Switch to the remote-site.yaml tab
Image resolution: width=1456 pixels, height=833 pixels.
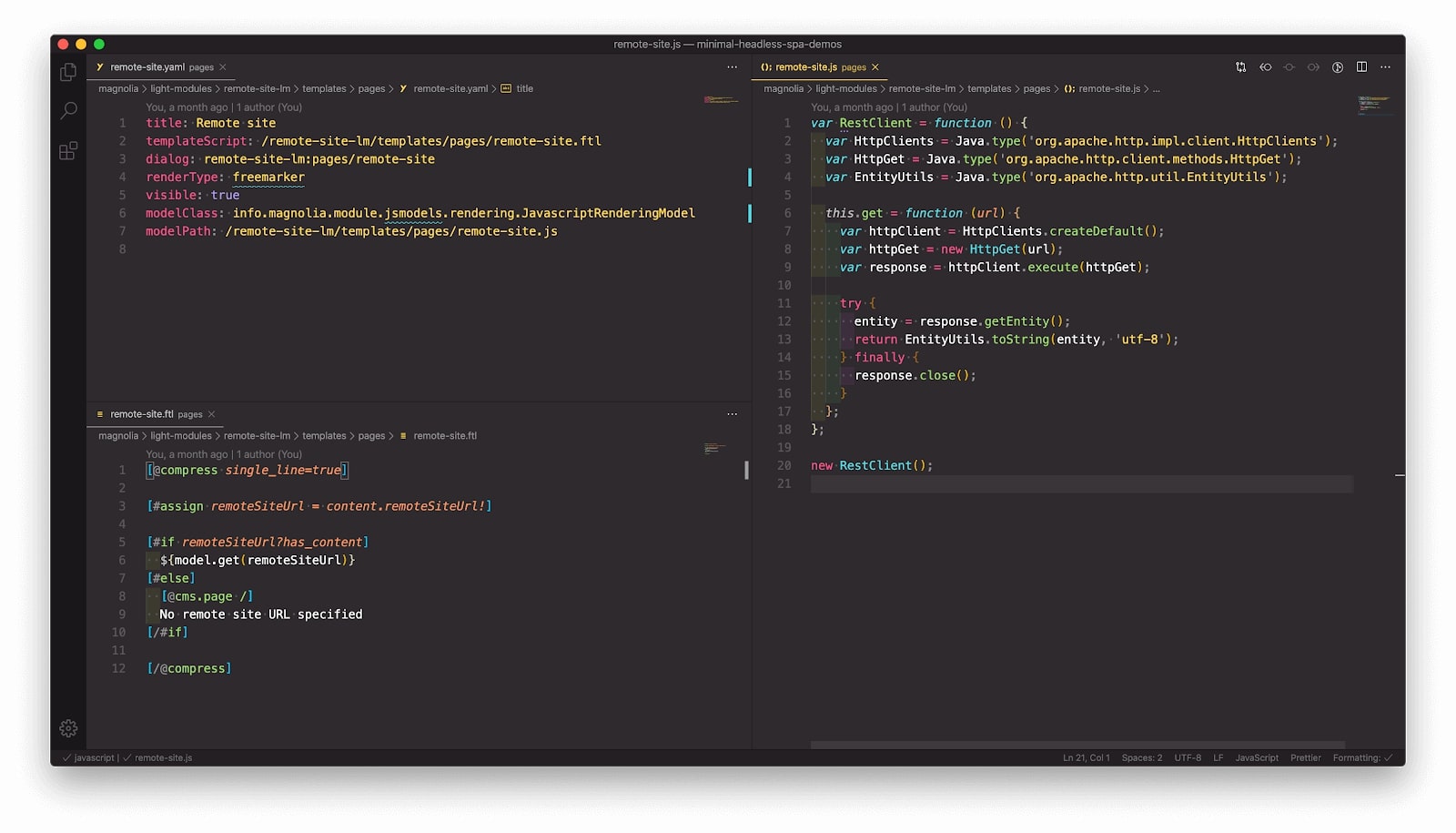coord(147,67)
